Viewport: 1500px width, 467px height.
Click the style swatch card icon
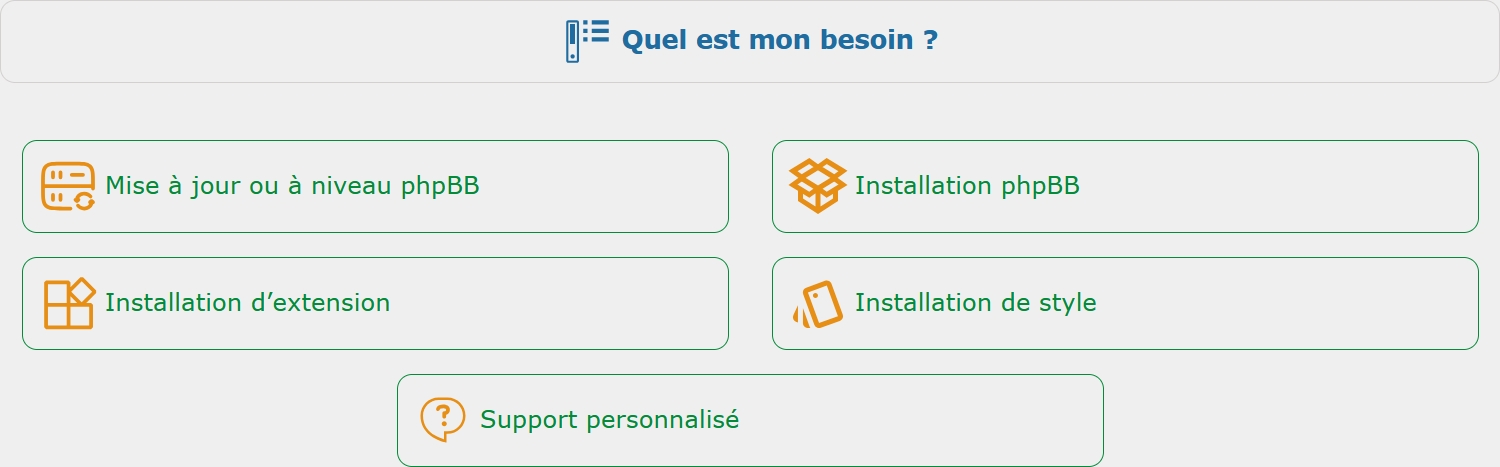tap(818, 303)
